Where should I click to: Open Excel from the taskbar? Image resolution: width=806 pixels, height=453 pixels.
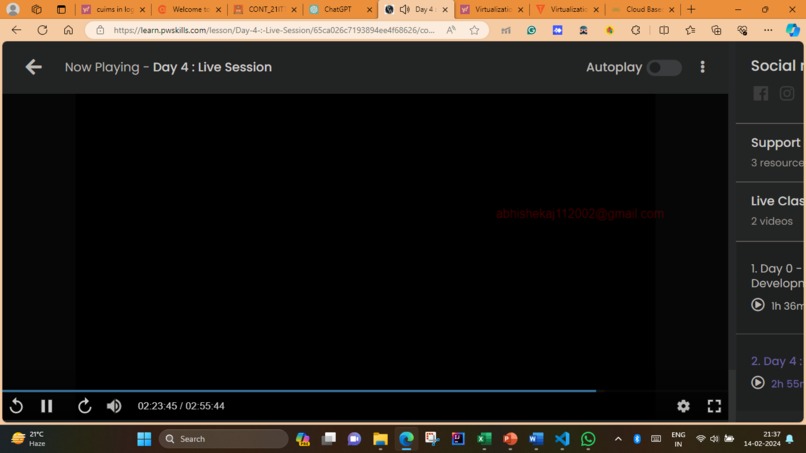[x=484, y=439]
